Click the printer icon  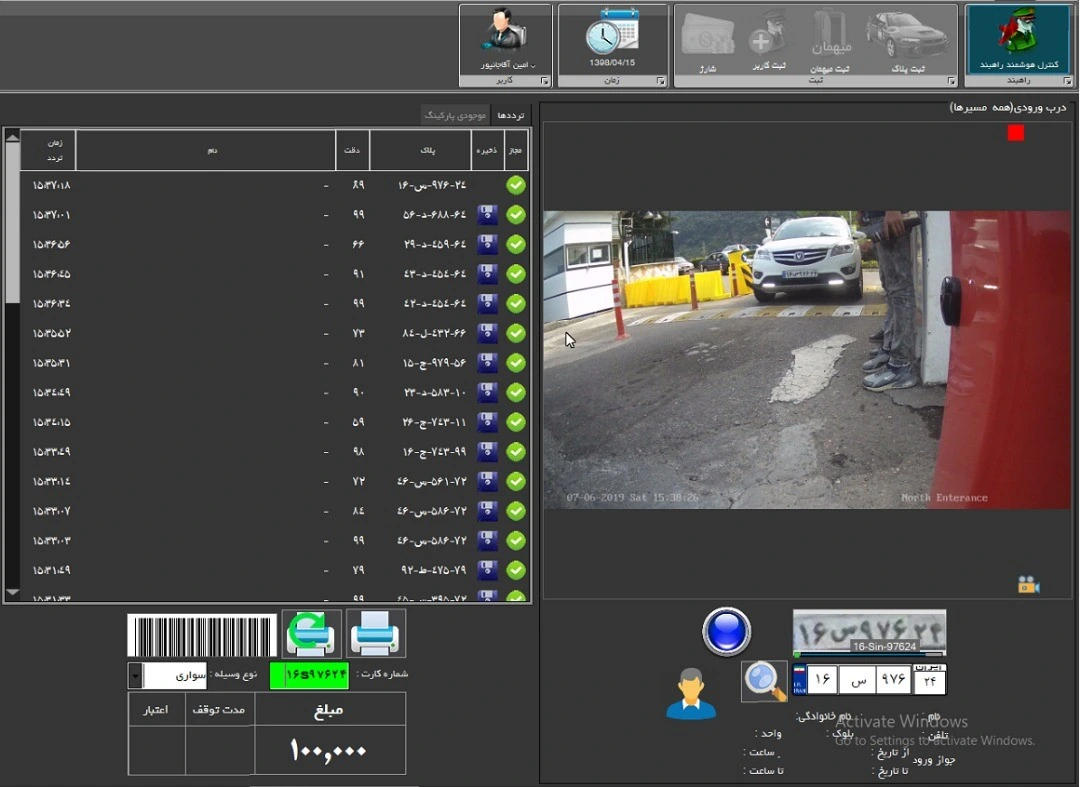click(376, 633)
